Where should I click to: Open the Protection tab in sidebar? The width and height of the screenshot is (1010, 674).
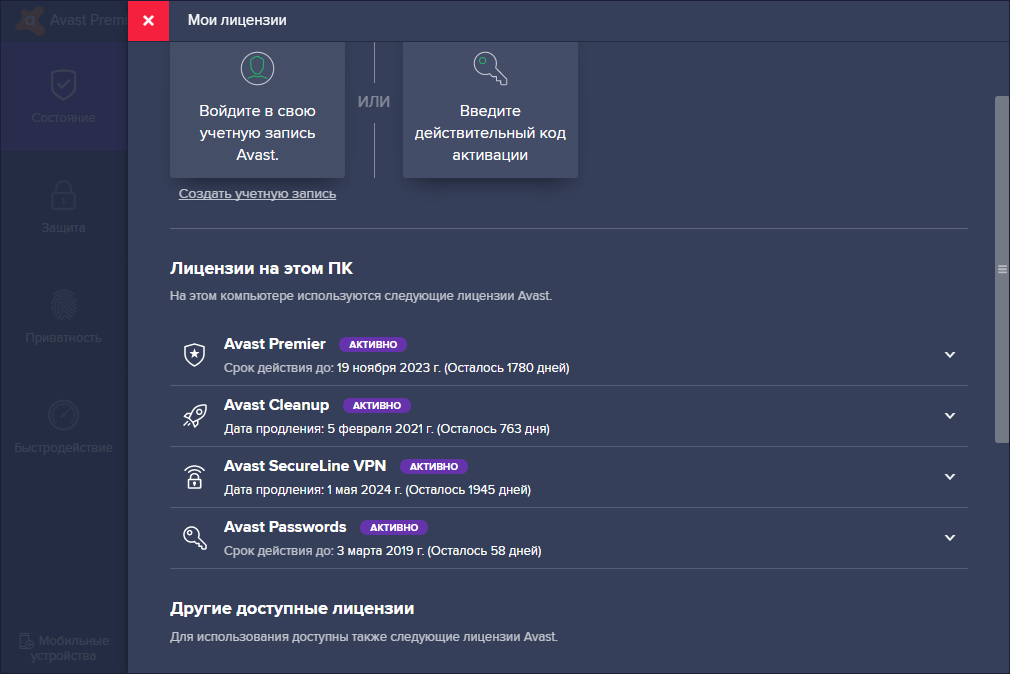click(64, 206)
